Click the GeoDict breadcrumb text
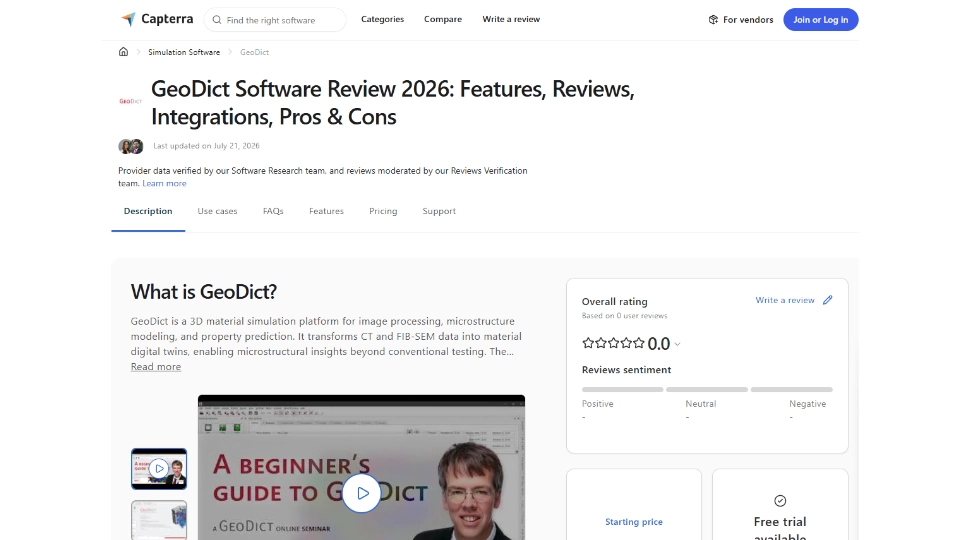Viewport: 960px width, 540px height. point(254,52)
